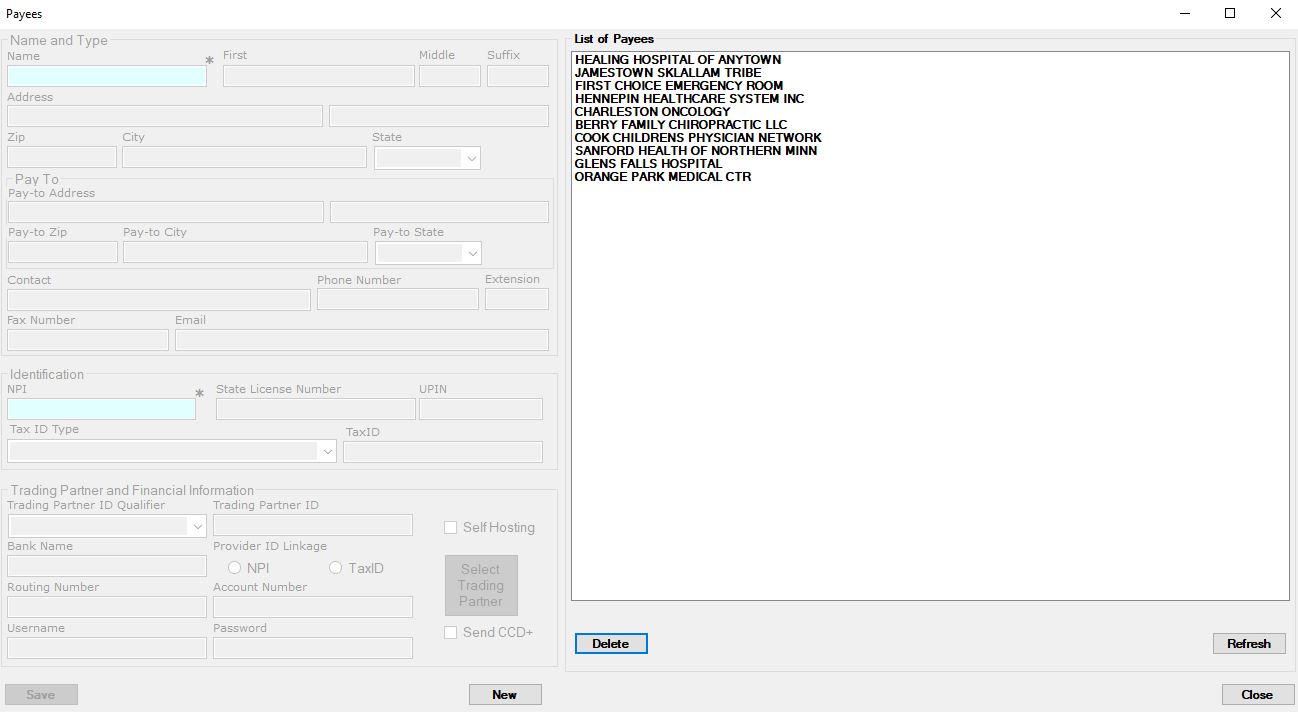This screenshot has width=1298, height=712.
Task: Open the State dropdown
Action: point(427,158)
